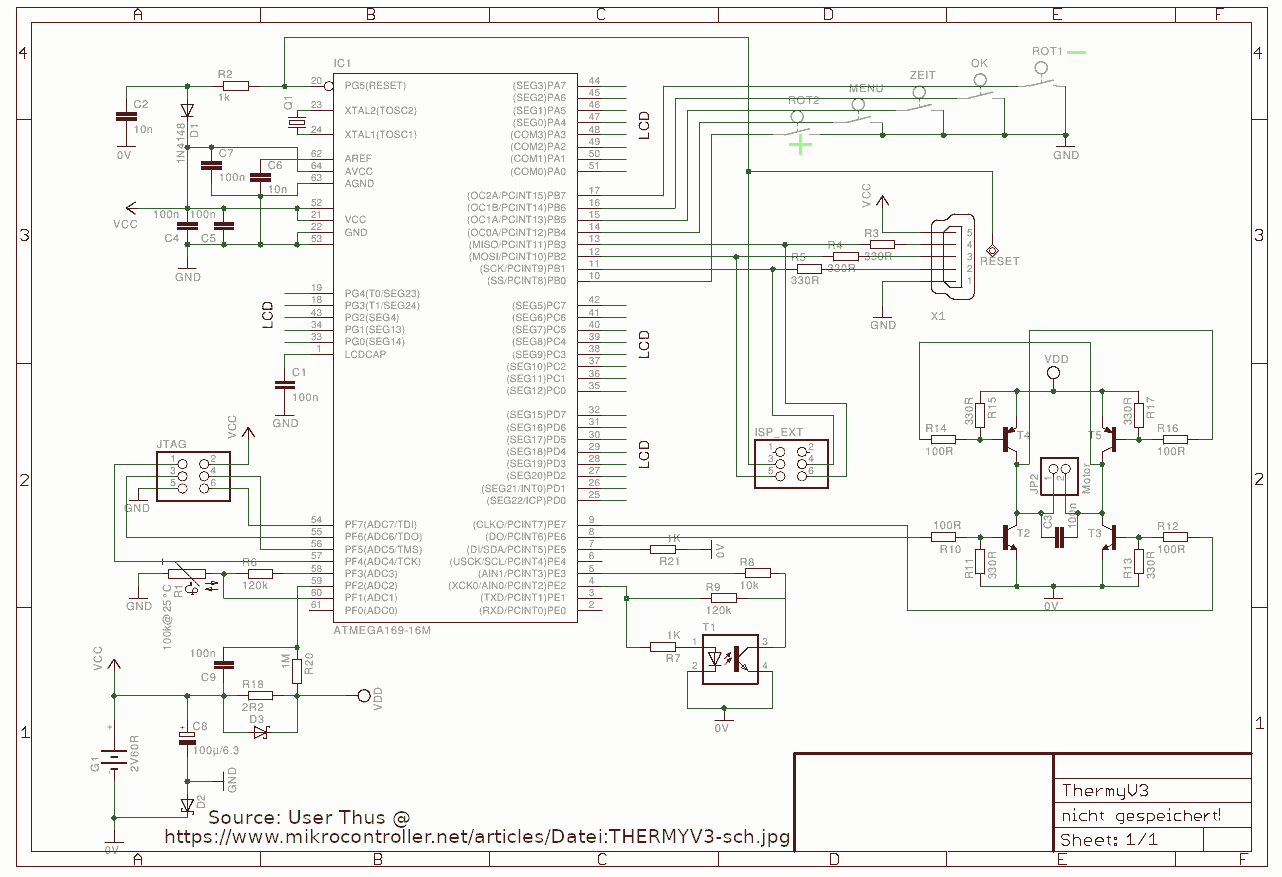Pick the MENU pushbutton switch
Screen dimensions: 1282x877
pyautogui.click(x=860, y=113)
